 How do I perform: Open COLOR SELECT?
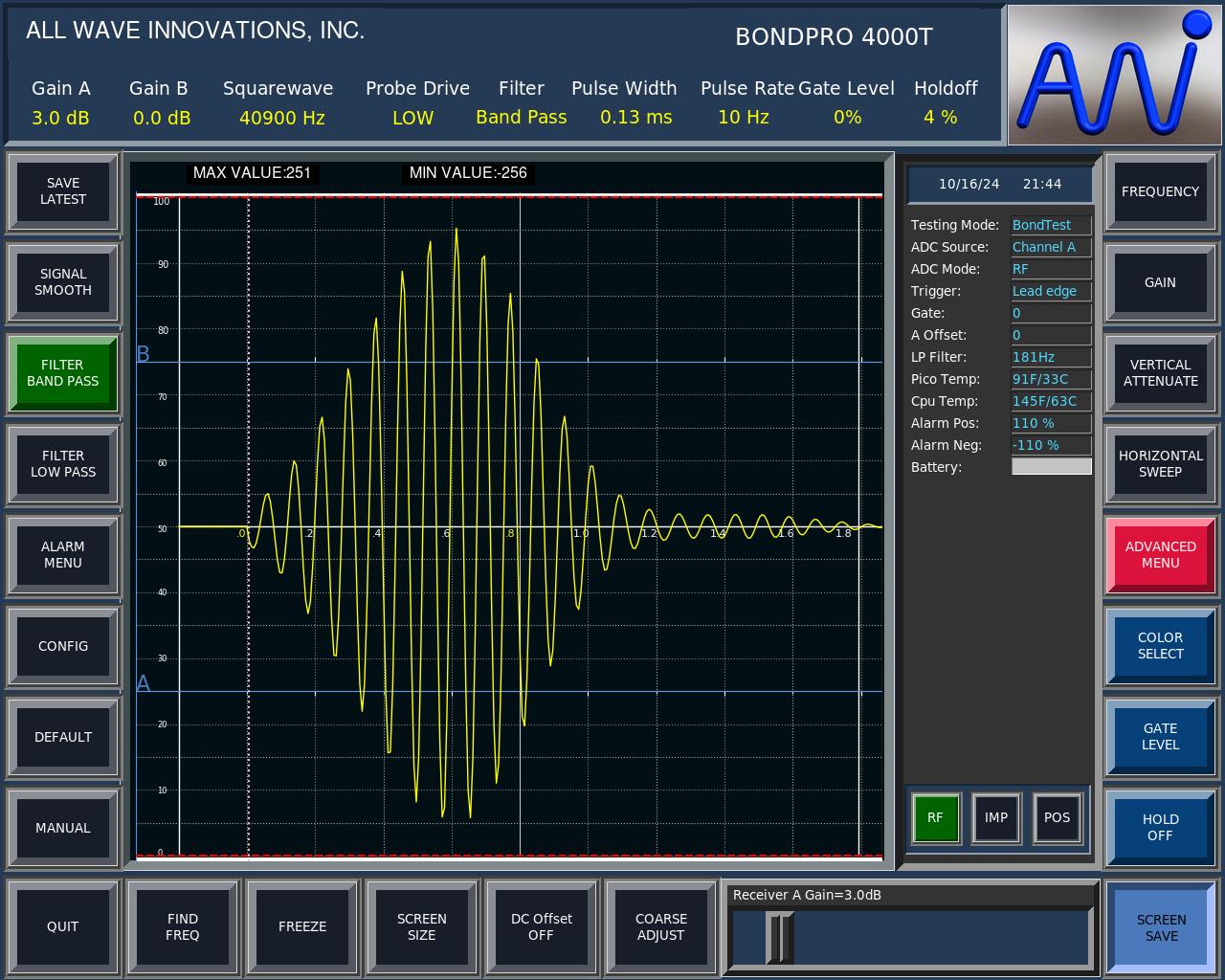pyautogui.click(x=1161, y=646)
